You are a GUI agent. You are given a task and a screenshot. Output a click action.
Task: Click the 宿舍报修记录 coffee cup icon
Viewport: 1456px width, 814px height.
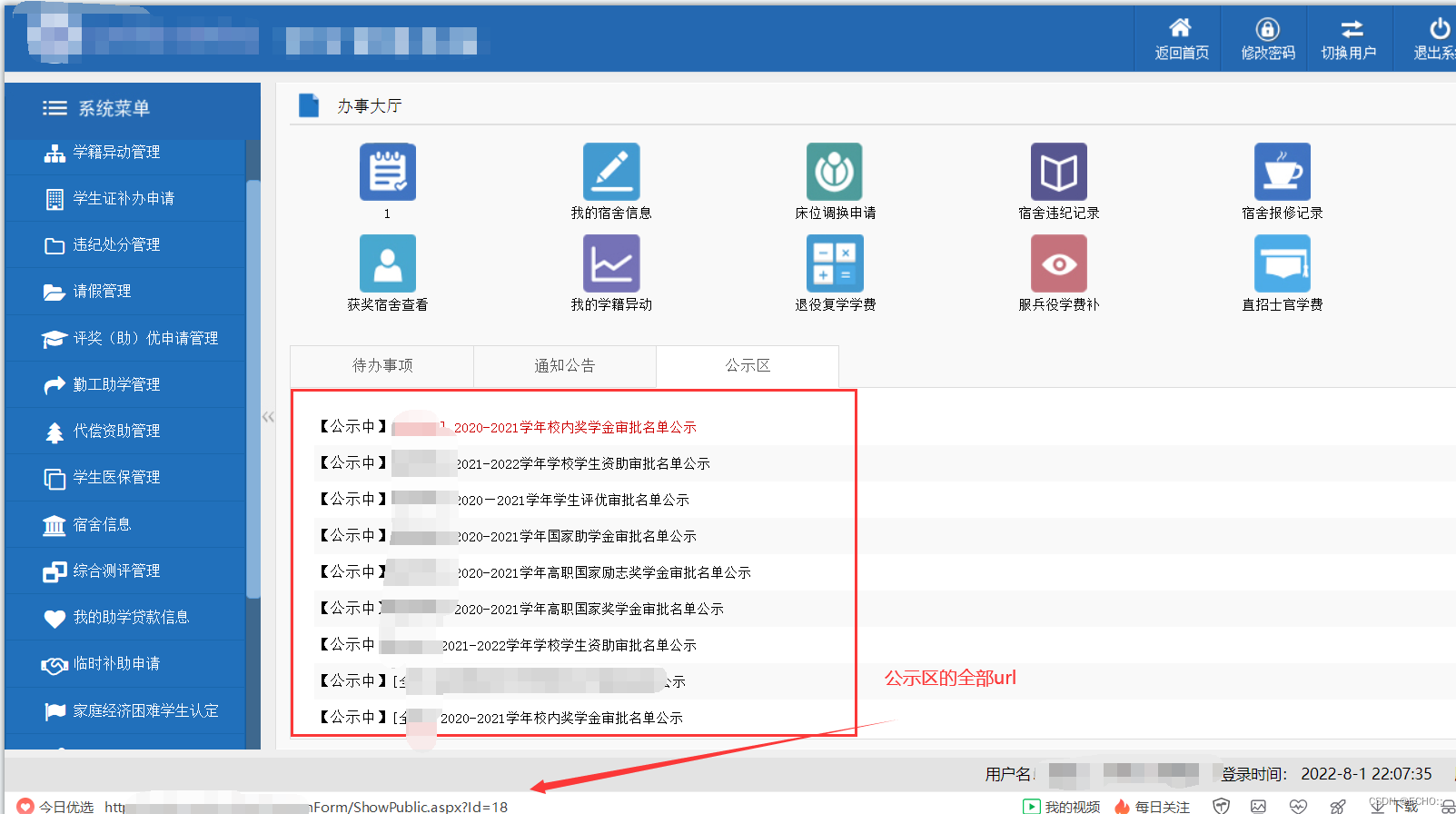1282,172
